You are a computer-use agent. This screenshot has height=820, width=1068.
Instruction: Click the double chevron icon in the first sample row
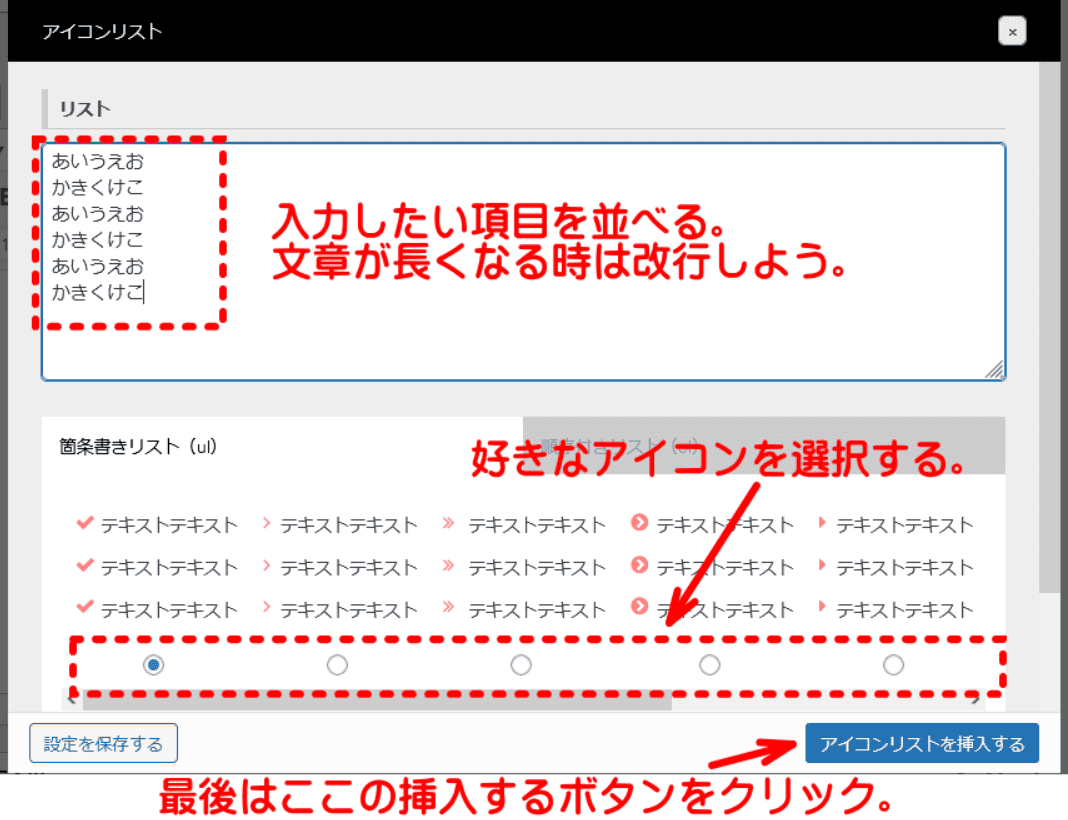coord(448,523)
